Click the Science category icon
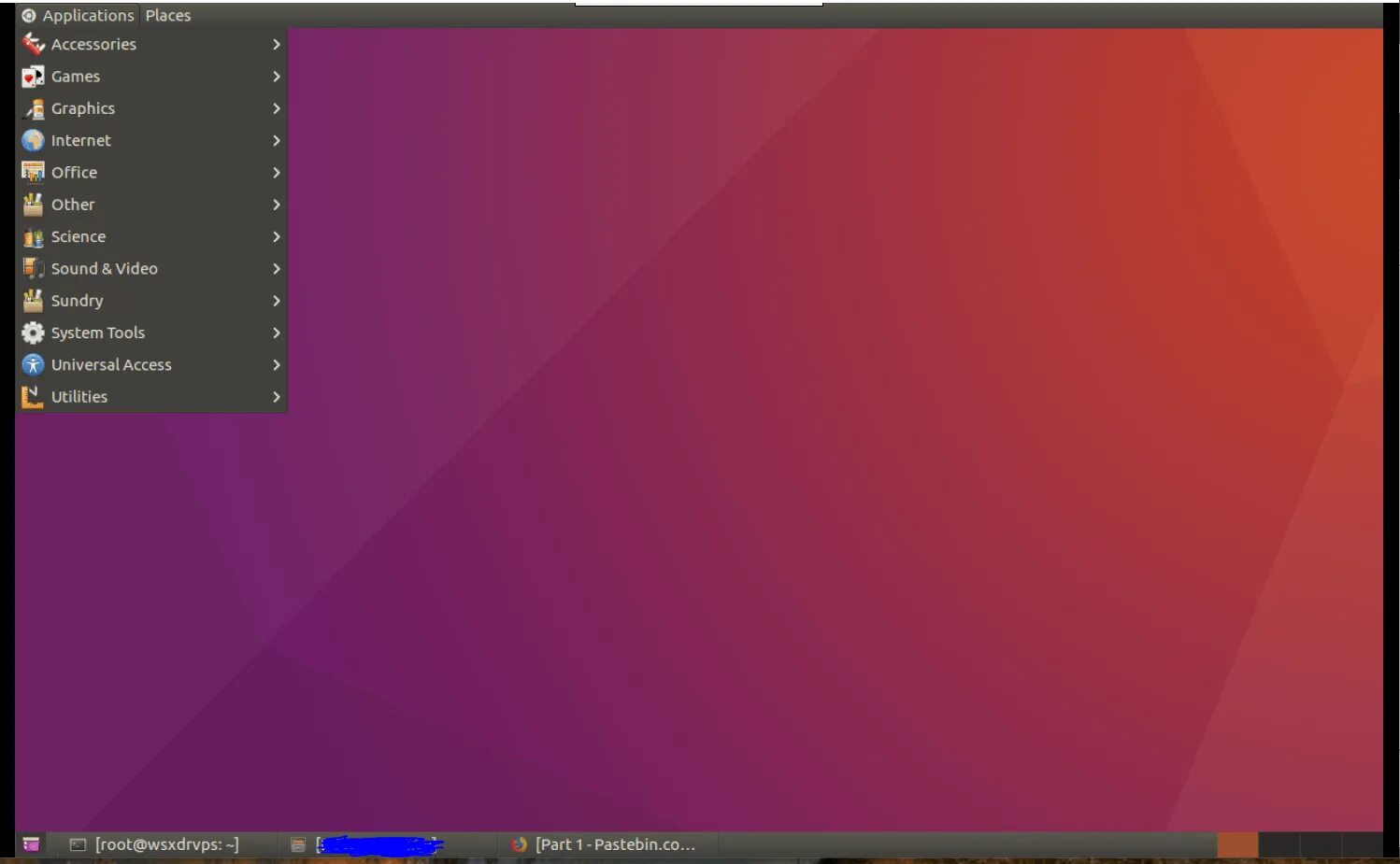The width and height of the screenshot is (1400, 864). point(33,236)
